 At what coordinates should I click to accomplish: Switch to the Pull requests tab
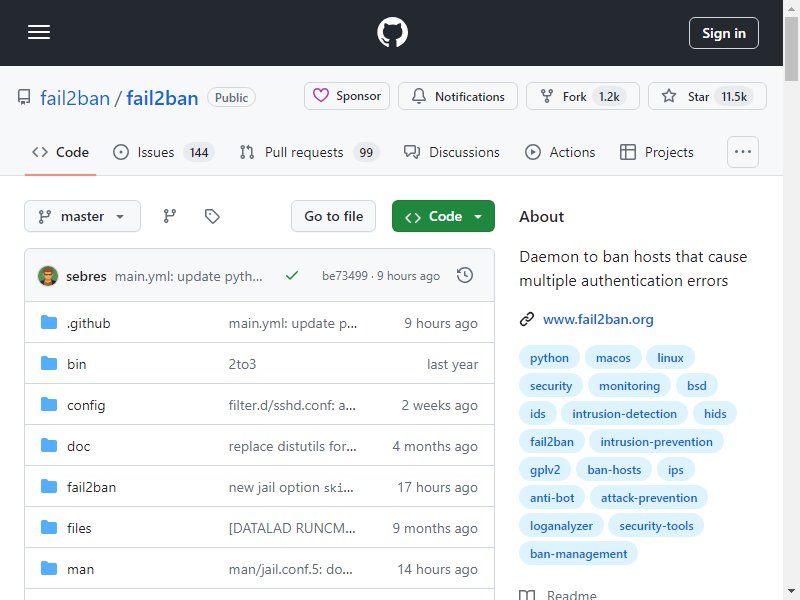point(309,152)
